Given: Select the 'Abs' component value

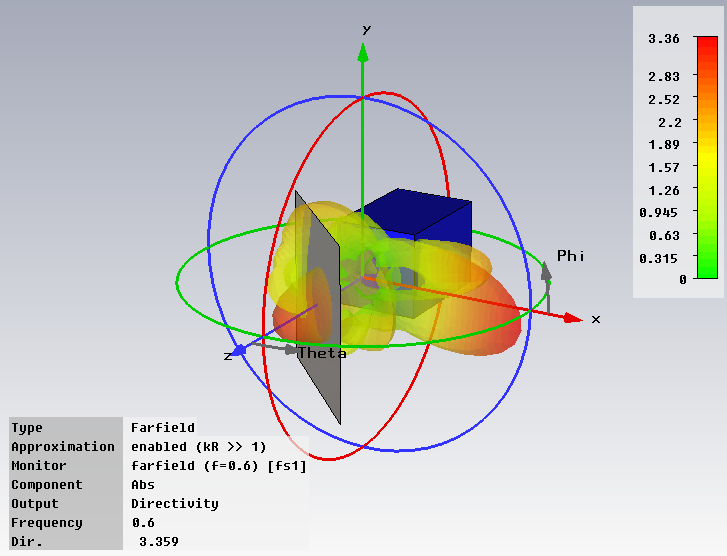Looking at the screenshot, I should pos(143,485).
